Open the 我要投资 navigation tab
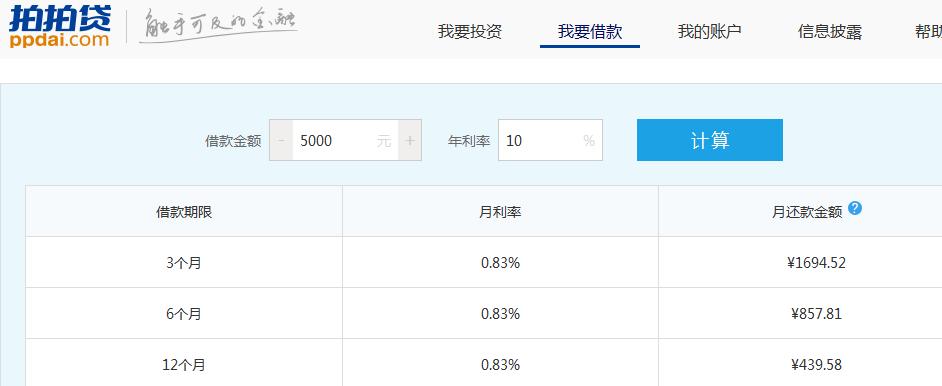 tap(470, 32)
